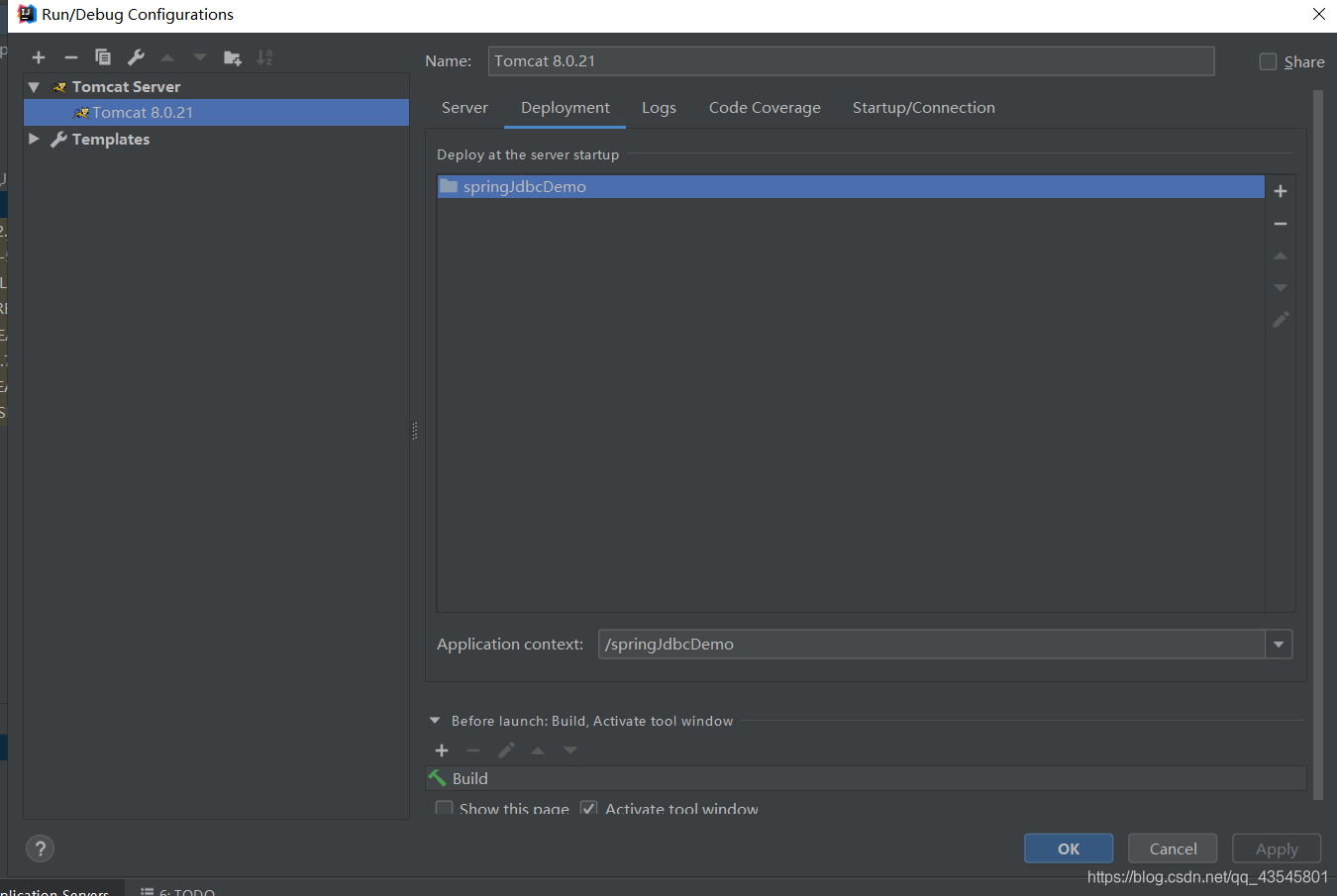This screenshot has width=1337, height=896.
Task: Expand the Templates tree node
Action: (34, 140)
